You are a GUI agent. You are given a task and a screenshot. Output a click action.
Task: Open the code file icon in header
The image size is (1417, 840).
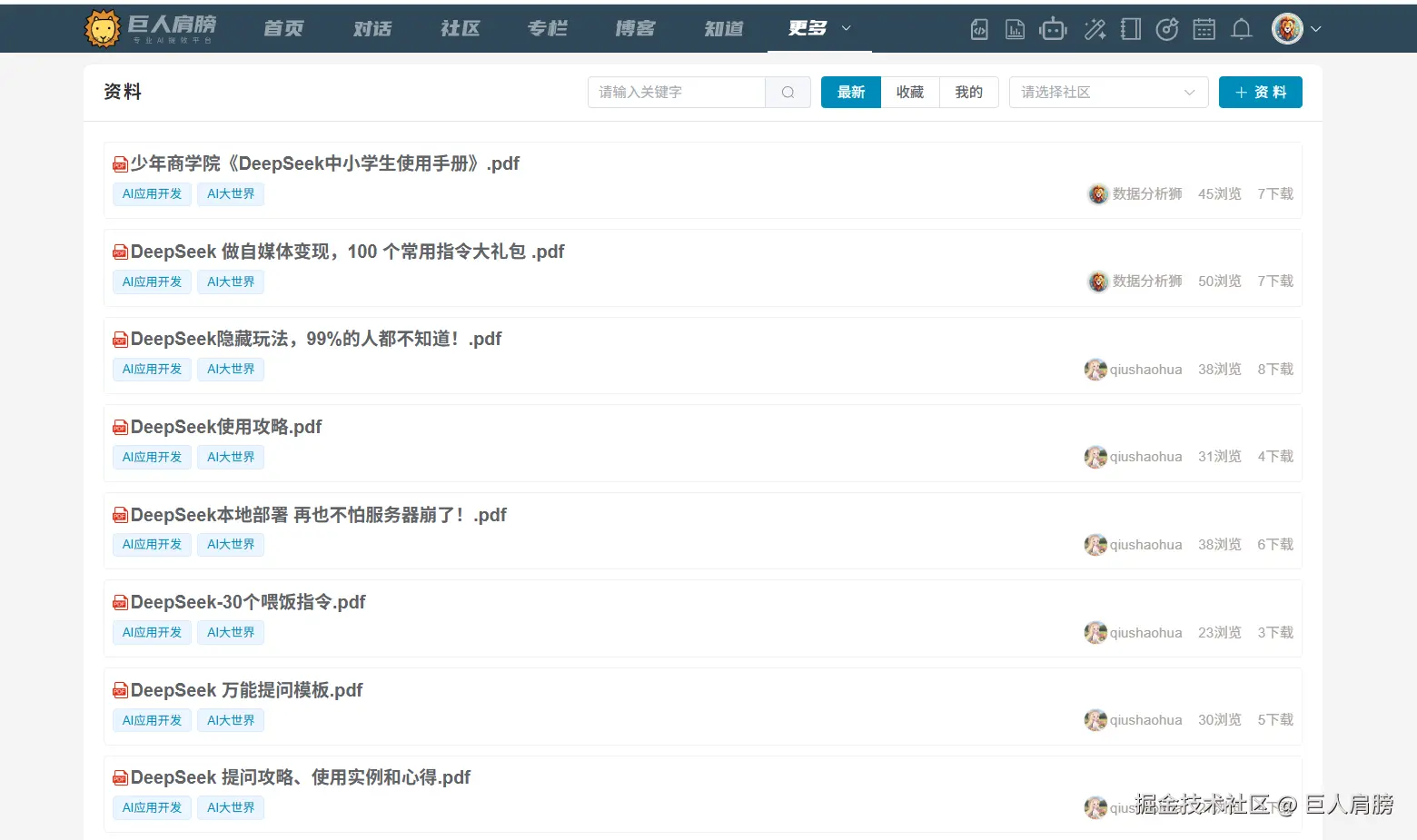(979, 29)
